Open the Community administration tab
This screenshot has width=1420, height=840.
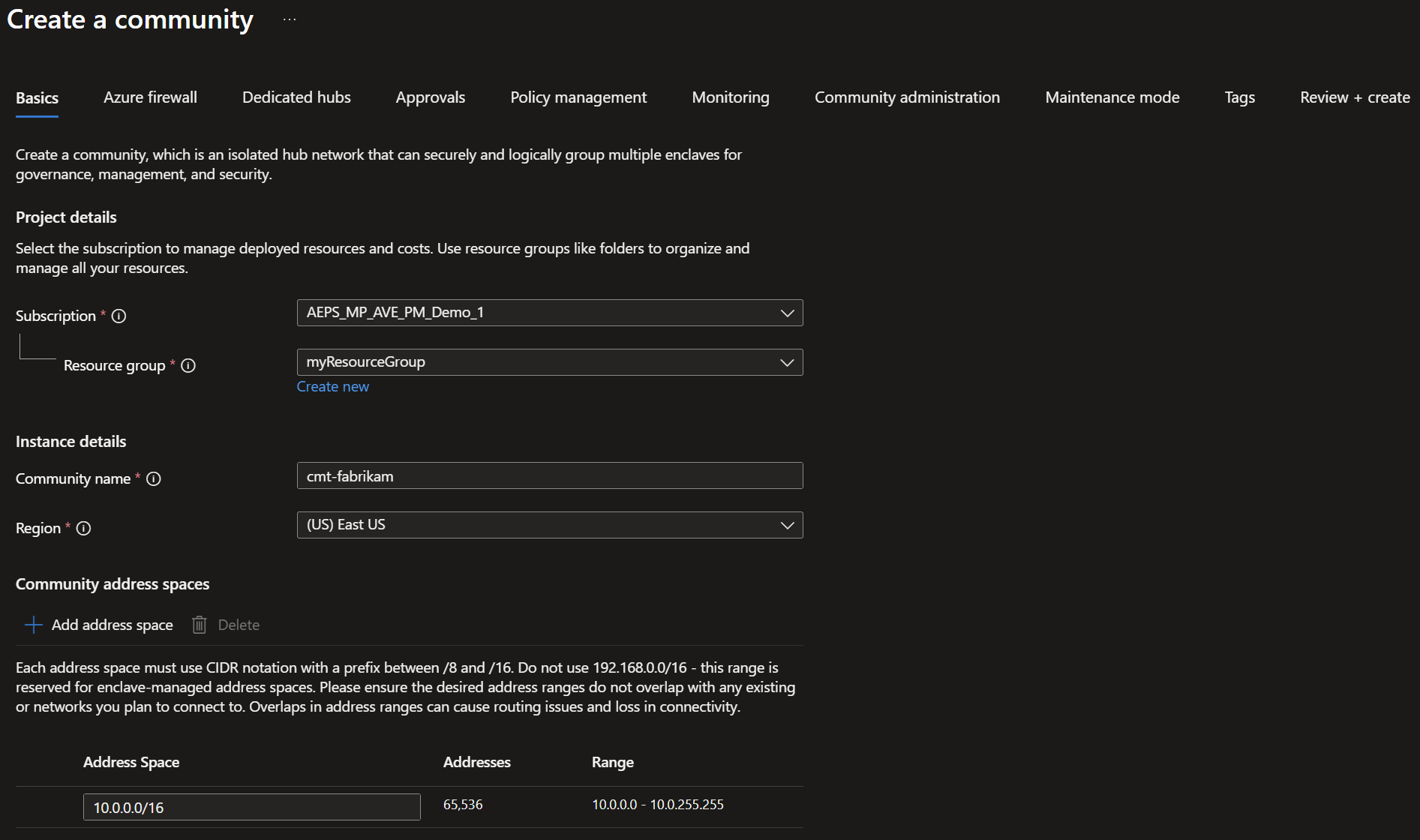click(907, 97)
